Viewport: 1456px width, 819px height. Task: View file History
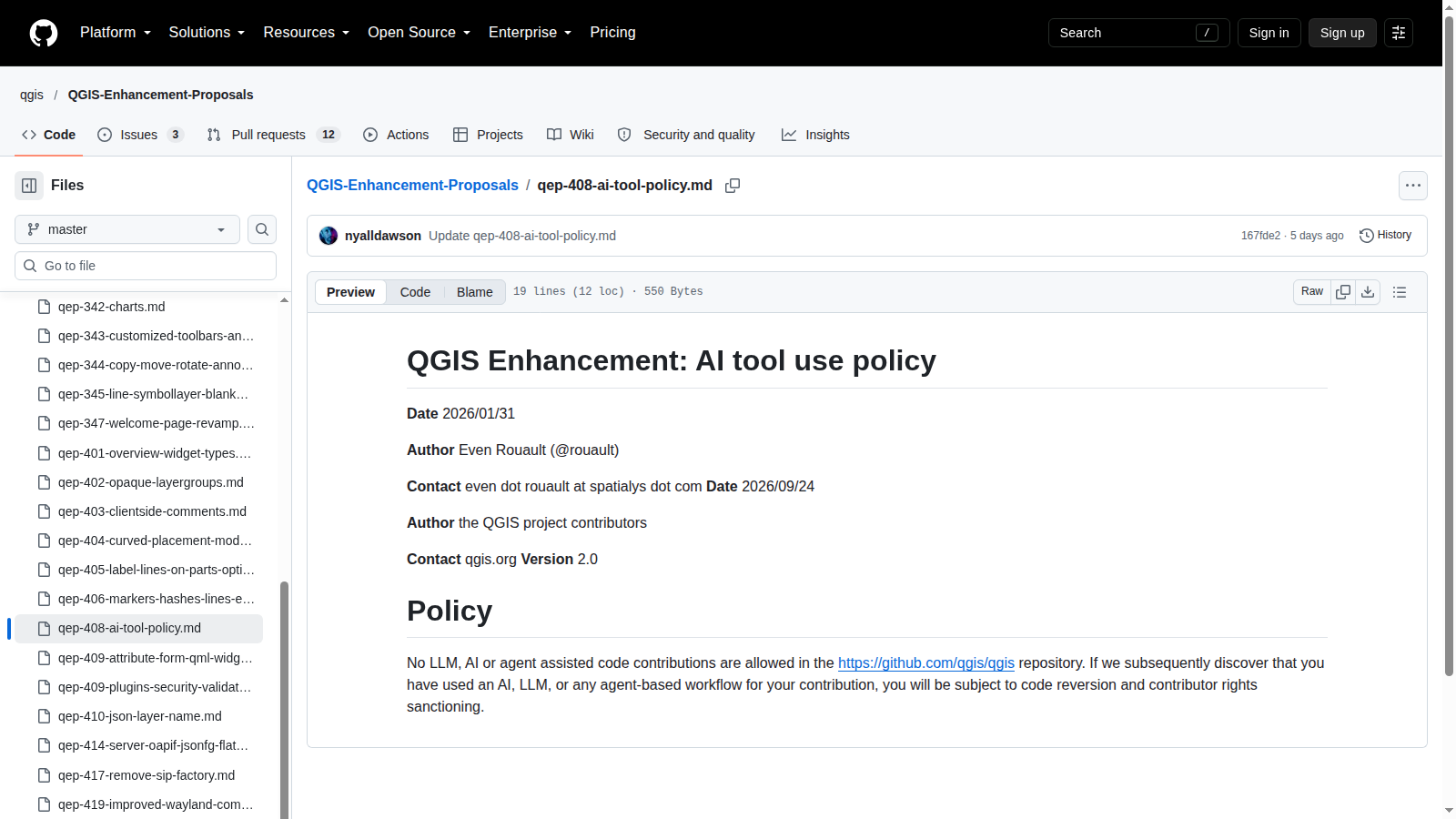[x=1385, y=236]
